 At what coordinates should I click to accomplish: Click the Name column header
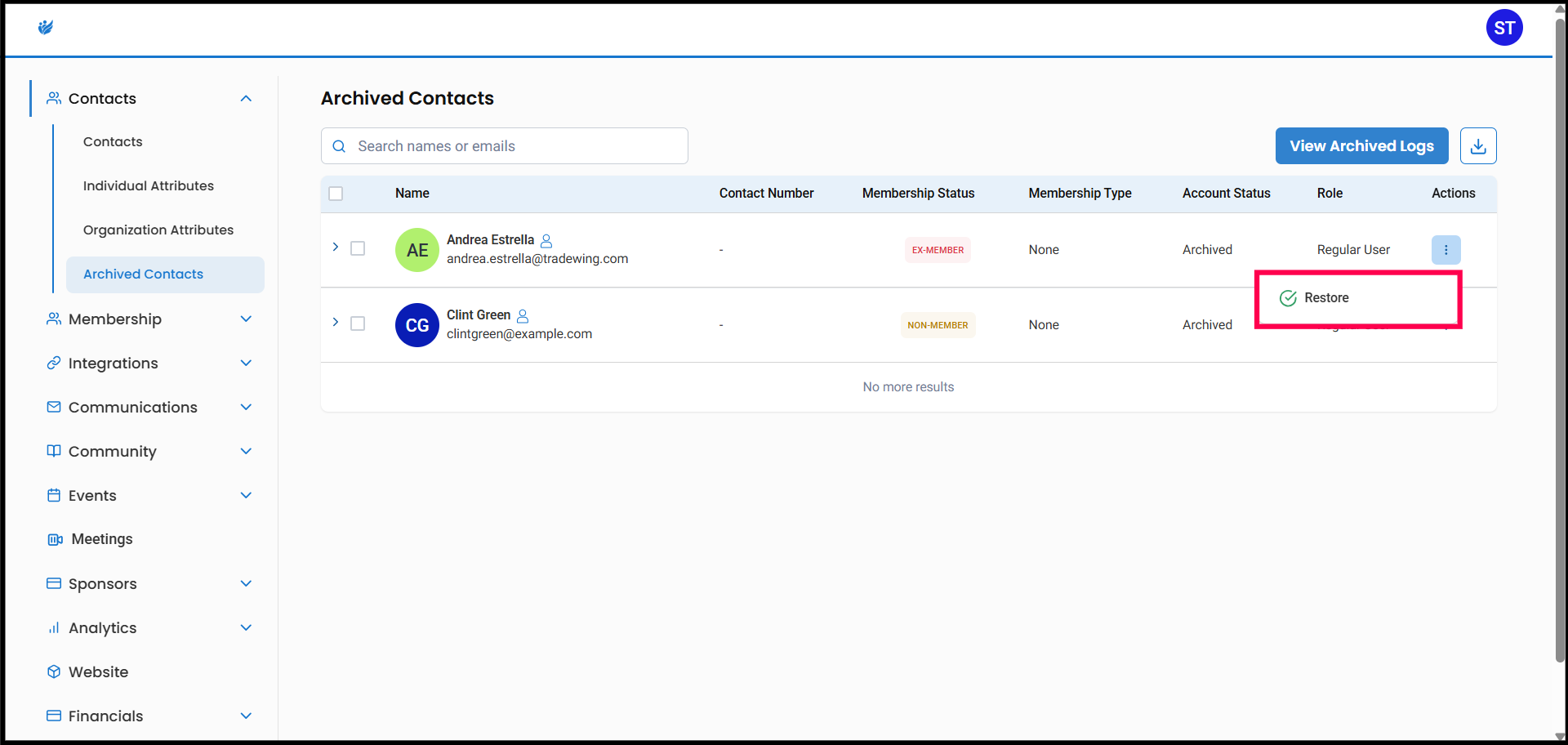click(412, 194)
